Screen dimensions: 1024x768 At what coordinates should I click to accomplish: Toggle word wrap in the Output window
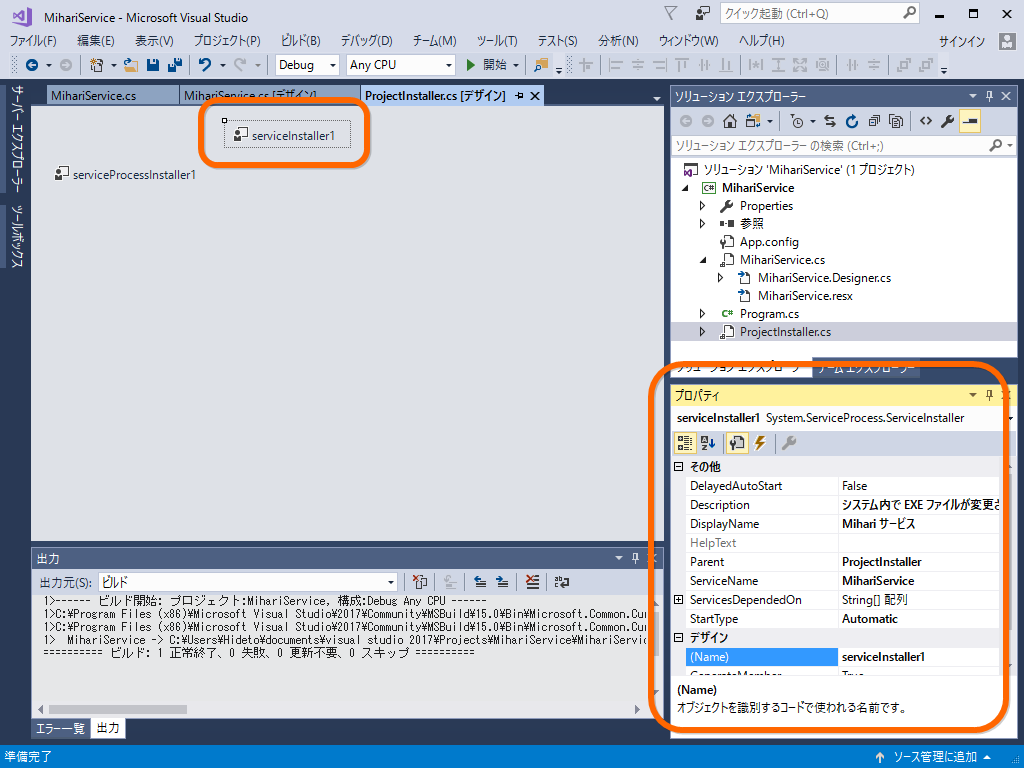[x=562, y=582]
